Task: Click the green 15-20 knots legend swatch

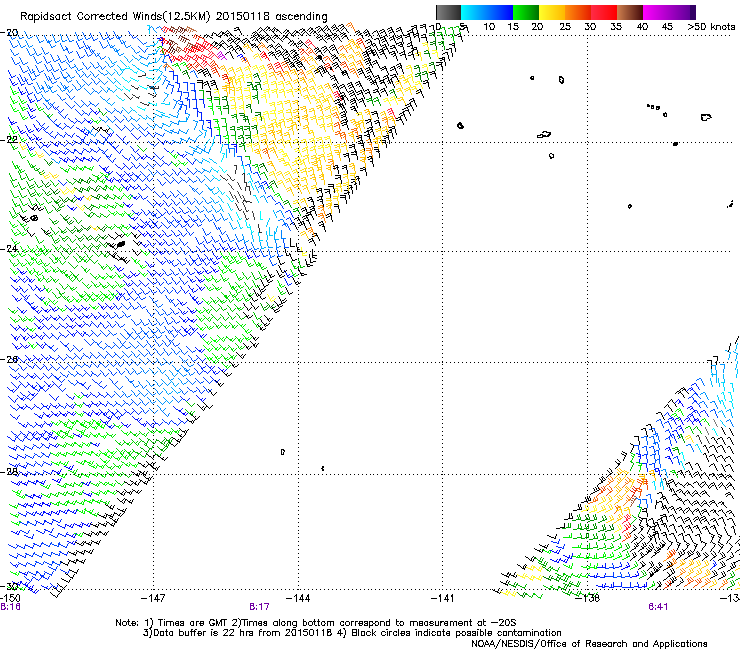Action: [x=526, y=12]
